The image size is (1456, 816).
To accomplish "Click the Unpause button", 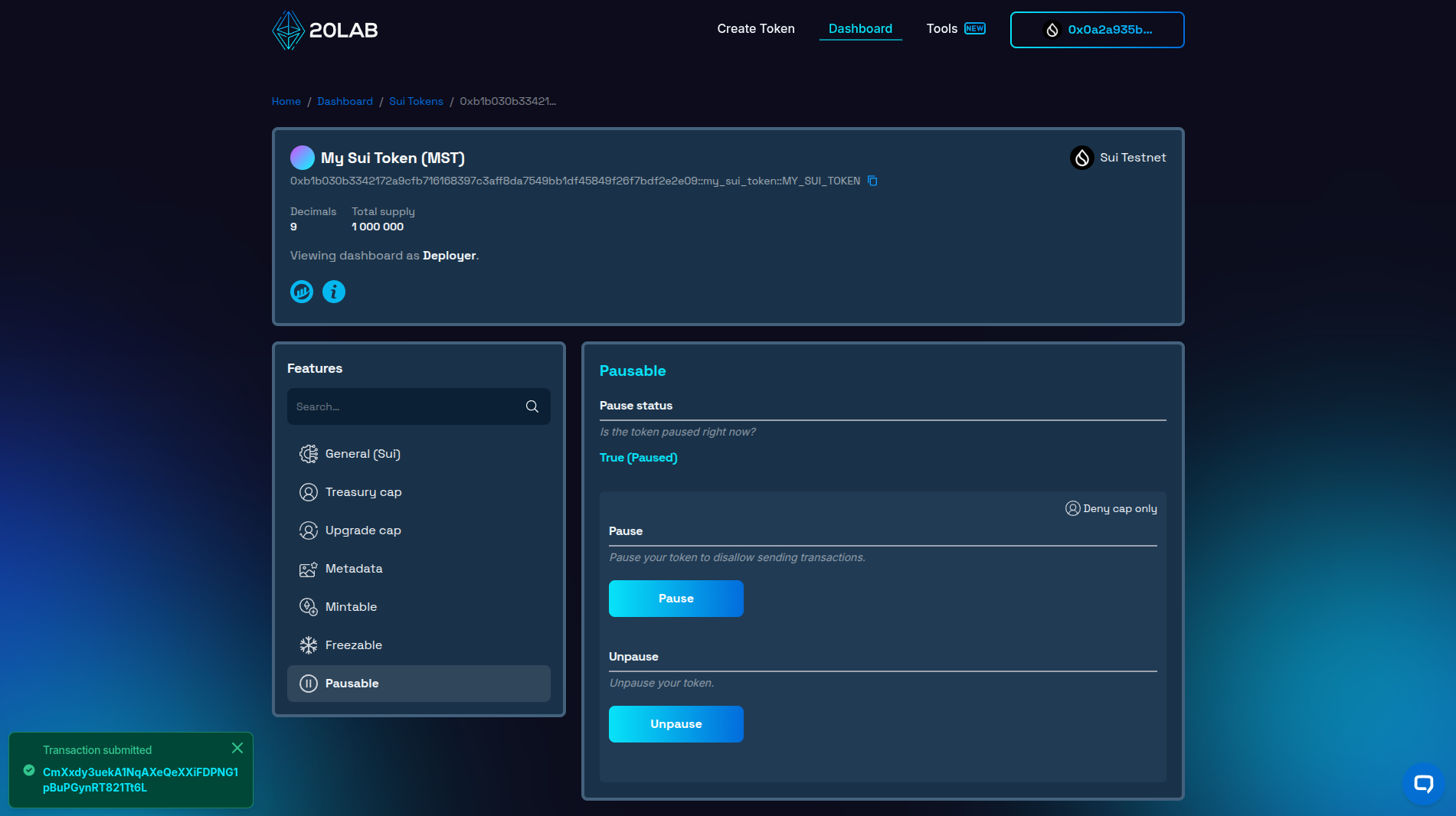I will (x=676, y=724).
